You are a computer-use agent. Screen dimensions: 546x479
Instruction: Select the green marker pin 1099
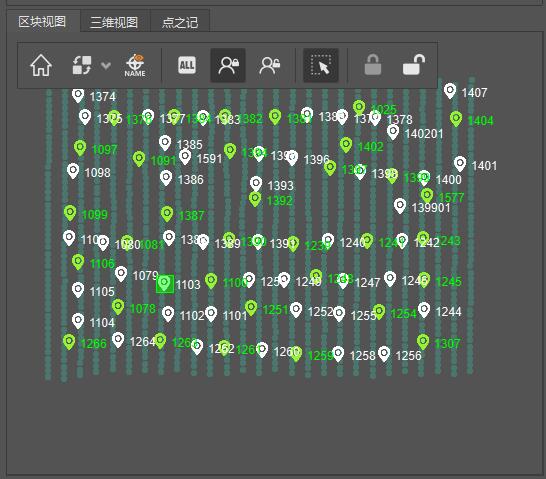coord(70,213)
